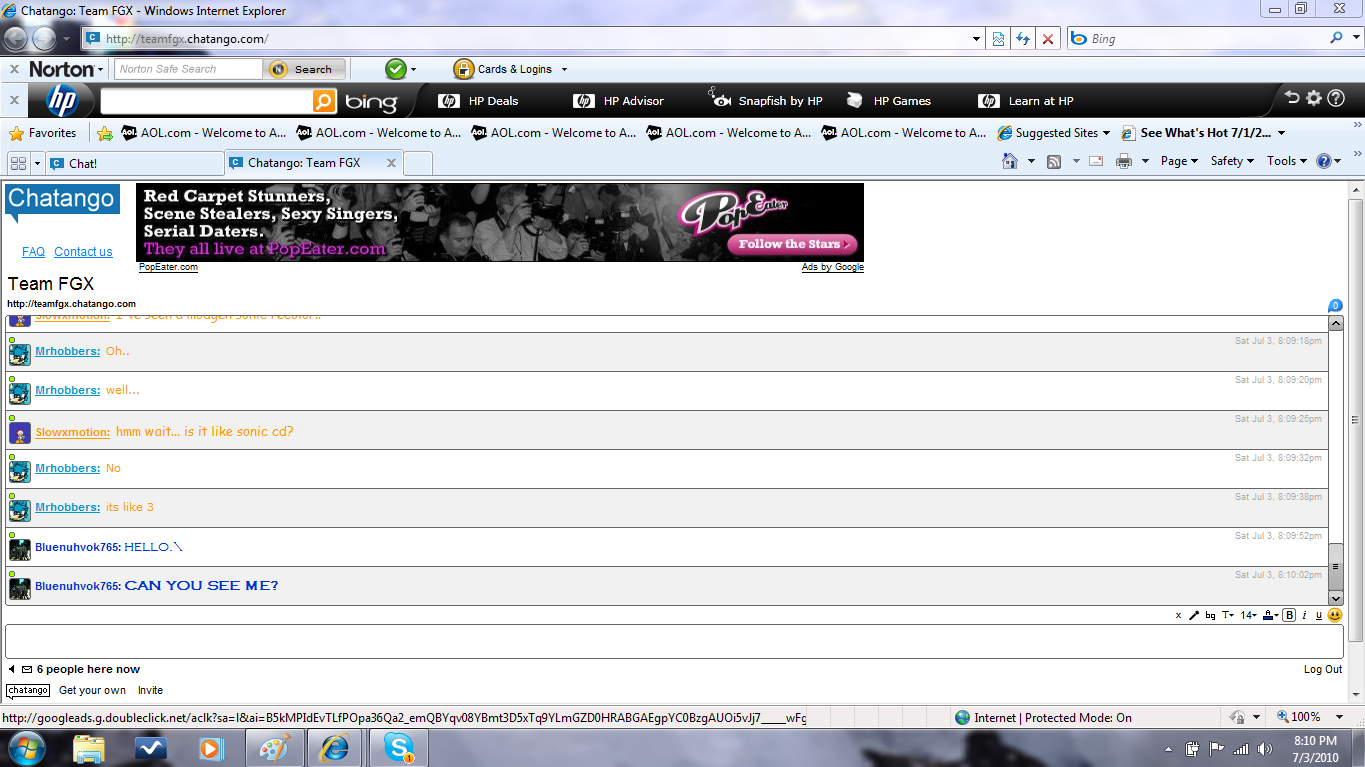Click the Chatango logo at top left
The width and height of the screenshot is (1365, 767).
pyautogui.click(x=62, y=202)
